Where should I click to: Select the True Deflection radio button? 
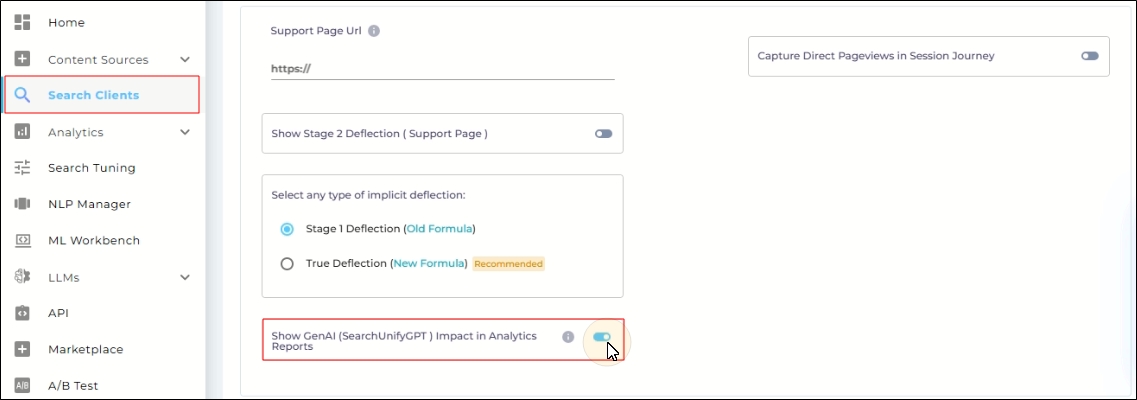(x=287, y=264)
